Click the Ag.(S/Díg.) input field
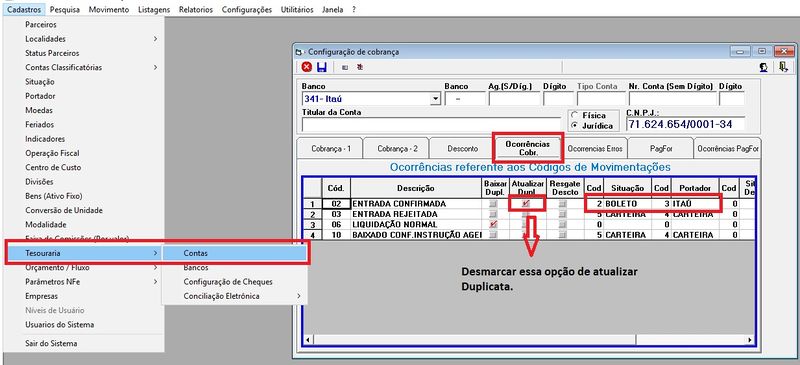 (x=513, y=99)
